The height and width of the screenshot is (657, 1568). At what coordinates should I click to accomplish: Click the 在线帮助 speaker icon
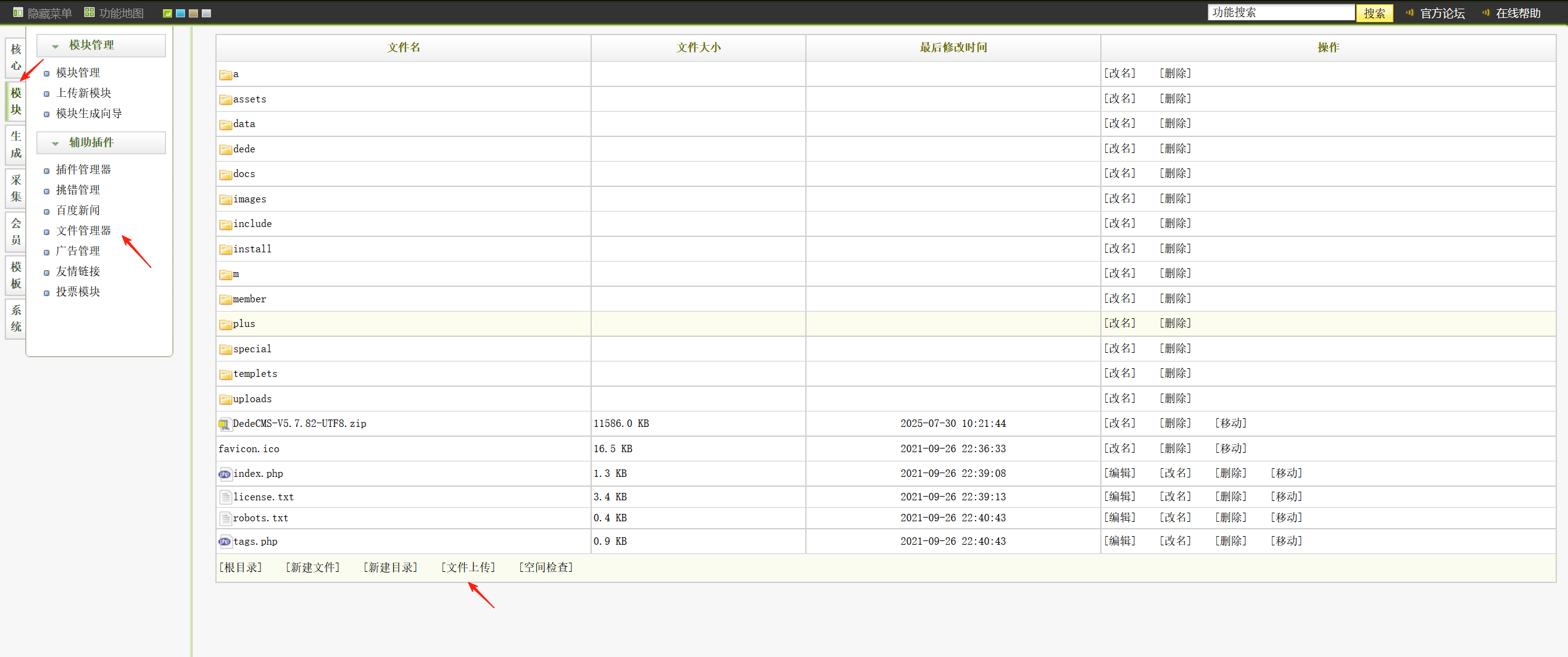click(x=1486, y=12)
